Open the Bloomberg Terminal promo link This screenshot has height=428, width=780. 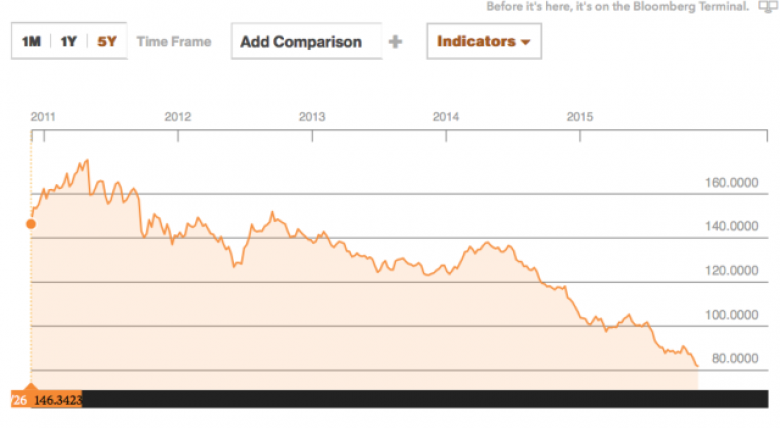click(x=617, y=6)
